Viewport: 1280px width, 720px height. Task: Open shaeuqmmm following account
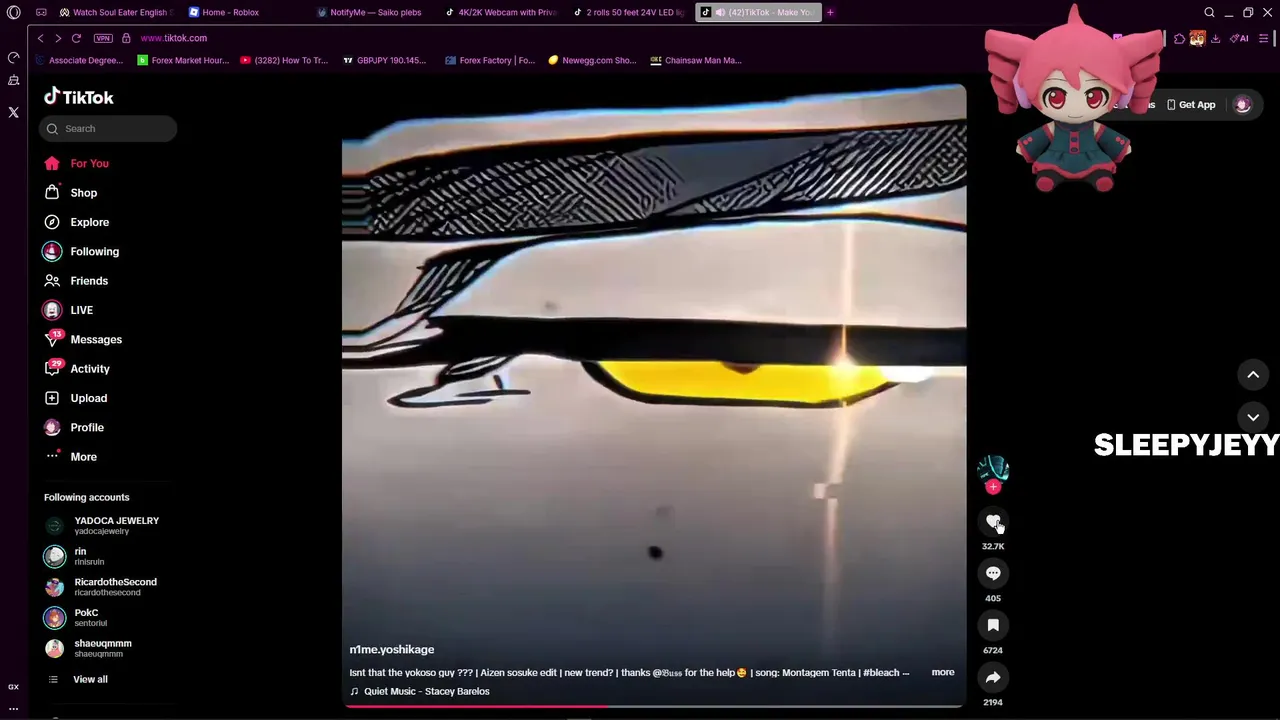pos(88,648)
